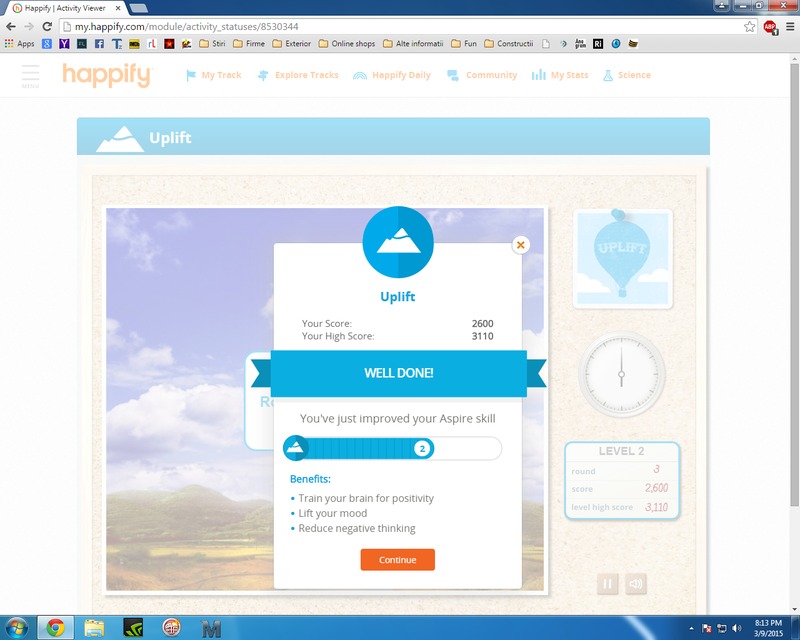Open the Facebook bookmark icon
800x640 pixels.
tap(99, 44)
